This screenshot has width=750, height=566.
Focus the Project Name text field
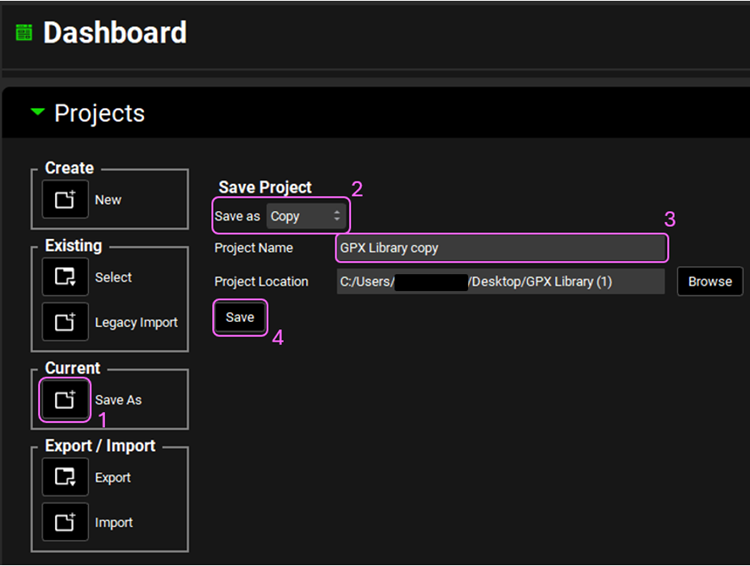pos(500,247)
